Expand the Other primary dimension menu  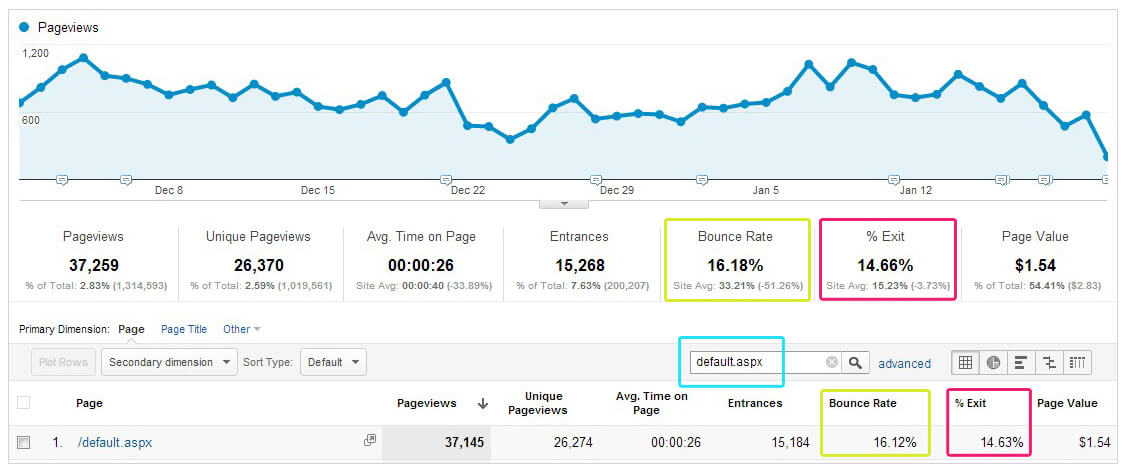tap(242, 329)
